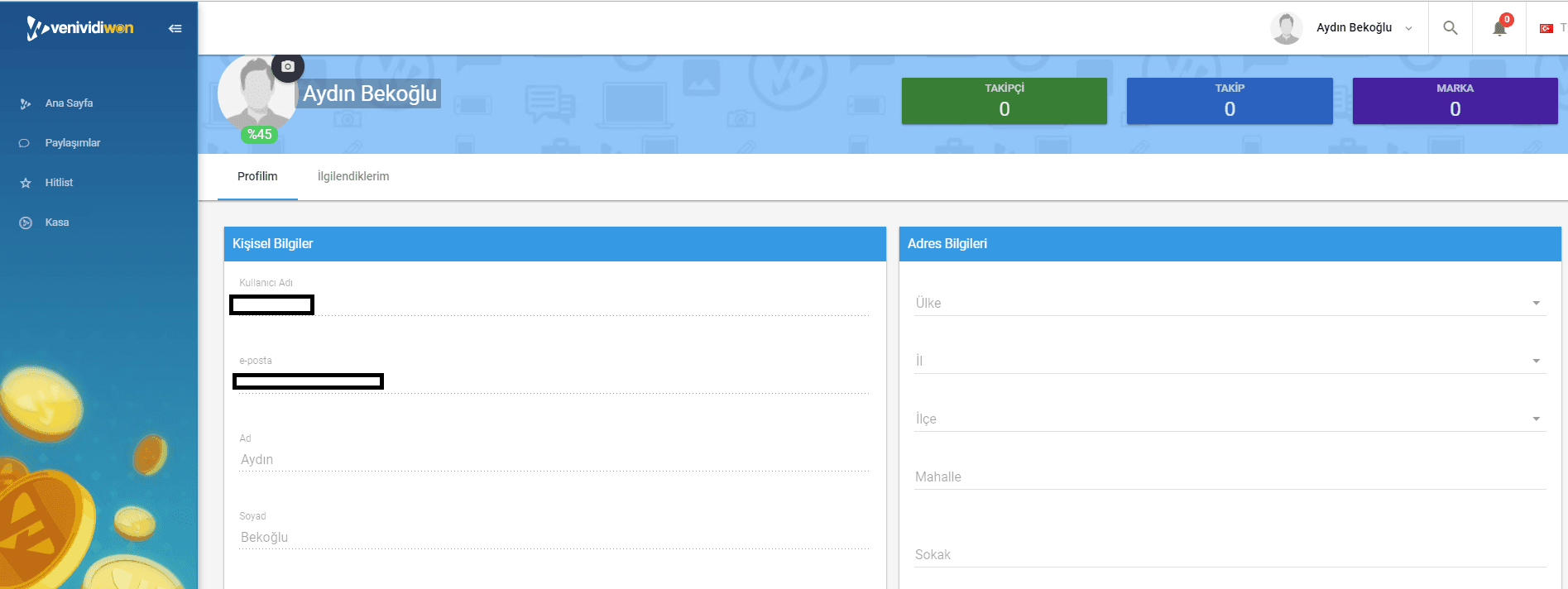The image size is (1568, 589).
Task: Click the Kullanıcı Adı input field
Action: 554,304
